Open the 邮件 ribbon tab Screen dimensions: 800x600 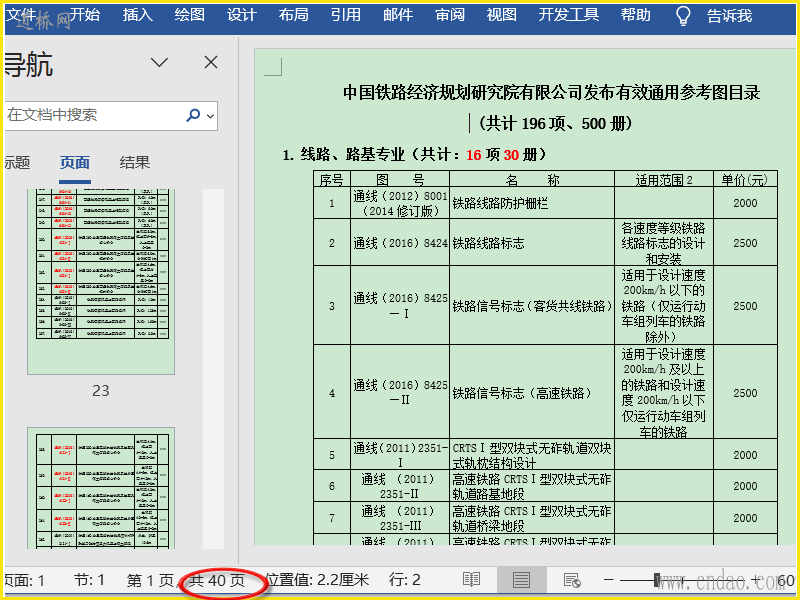pyautogui.click(x=398, y=15)
